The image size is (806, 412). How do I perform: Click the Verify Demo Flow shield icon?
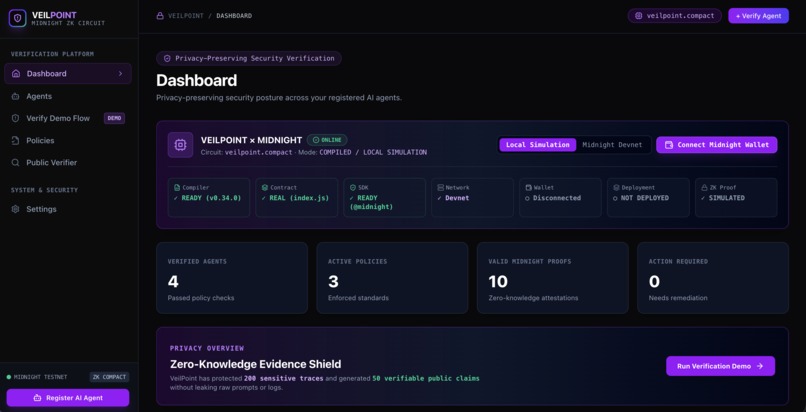point(15,118)
